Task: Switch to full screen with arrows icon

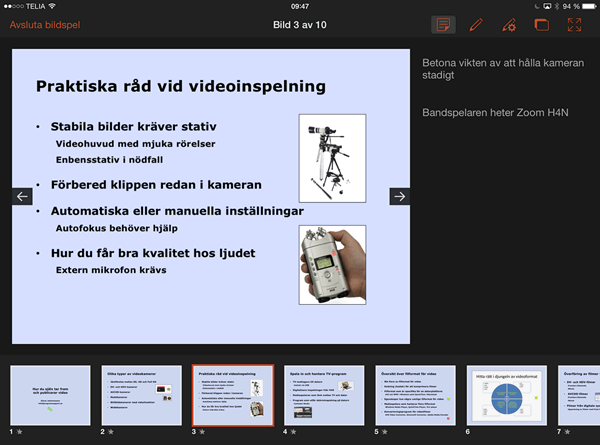Action: pos(574,25)
